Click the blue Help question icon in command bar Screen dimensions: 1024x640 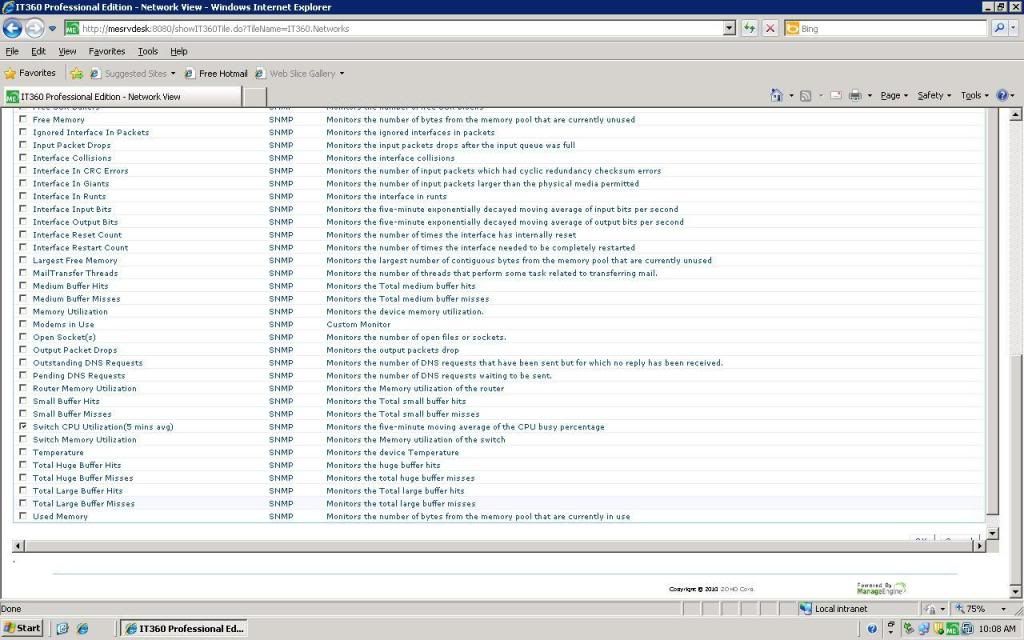point(1002,95)
